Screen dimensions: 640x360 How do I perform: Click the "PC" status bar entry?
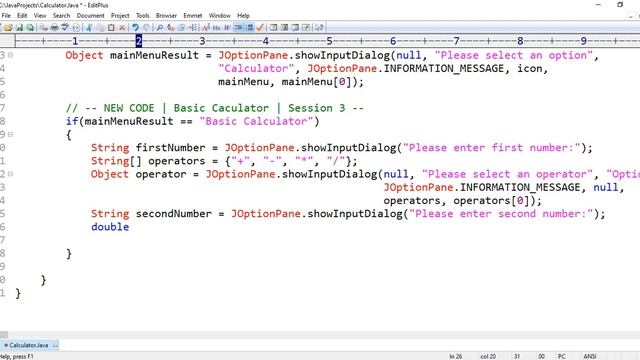562,356
